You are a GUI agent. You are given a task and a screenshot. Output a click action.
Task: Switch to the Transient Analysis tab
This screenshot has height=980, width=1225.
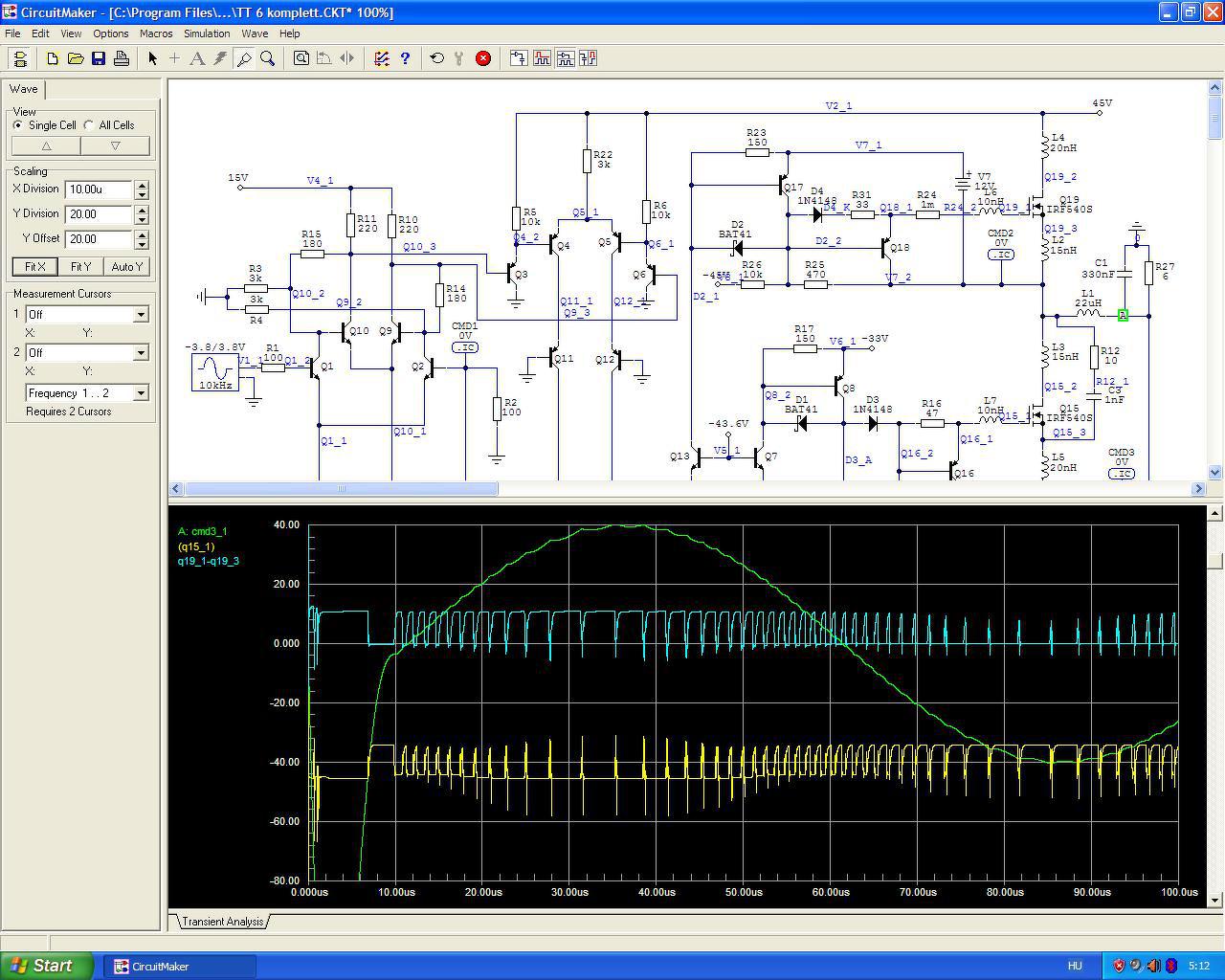(x=222, y=922)
